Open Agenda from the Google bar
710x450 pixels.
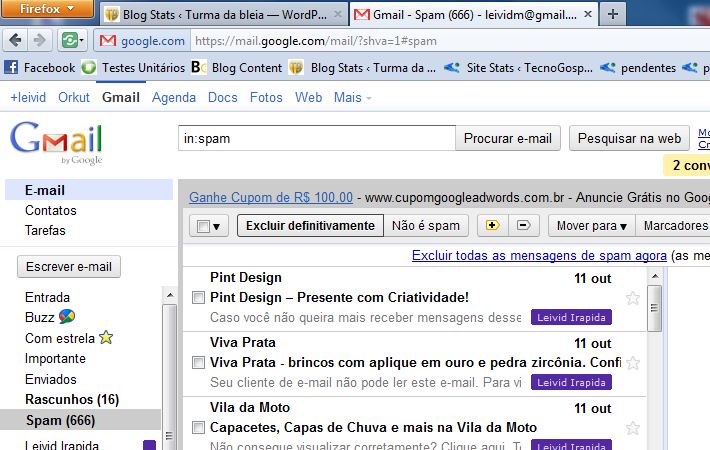tap(174, 97)
